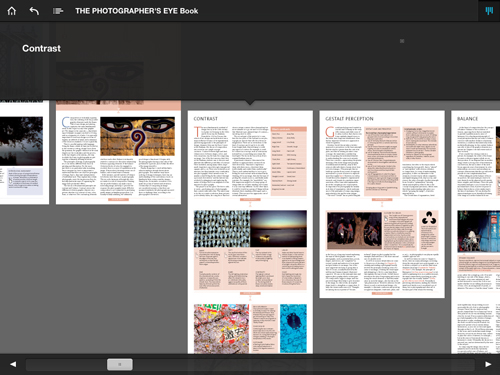Open the Buddha eyes image page

118,152
